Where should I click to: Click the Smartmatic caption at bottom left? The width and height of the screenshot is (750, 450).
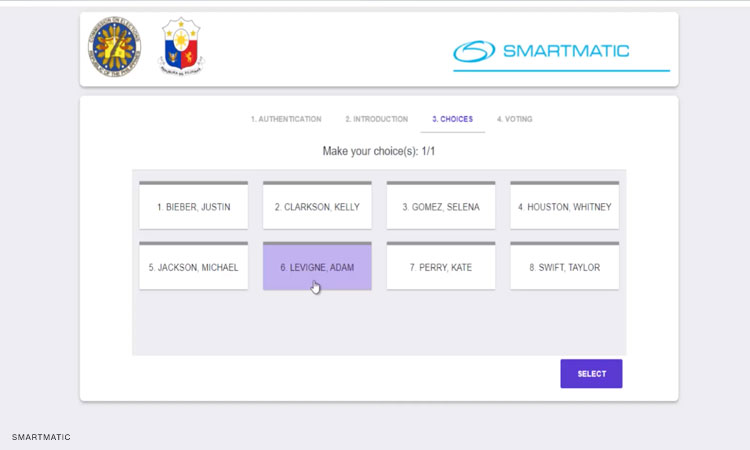41,437
